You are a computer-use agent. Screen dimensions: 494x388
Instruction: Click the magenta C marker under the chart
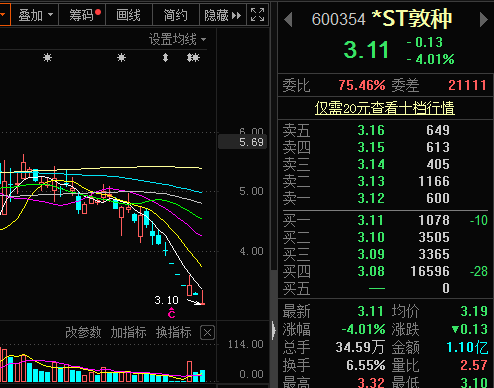click(172, 313)
